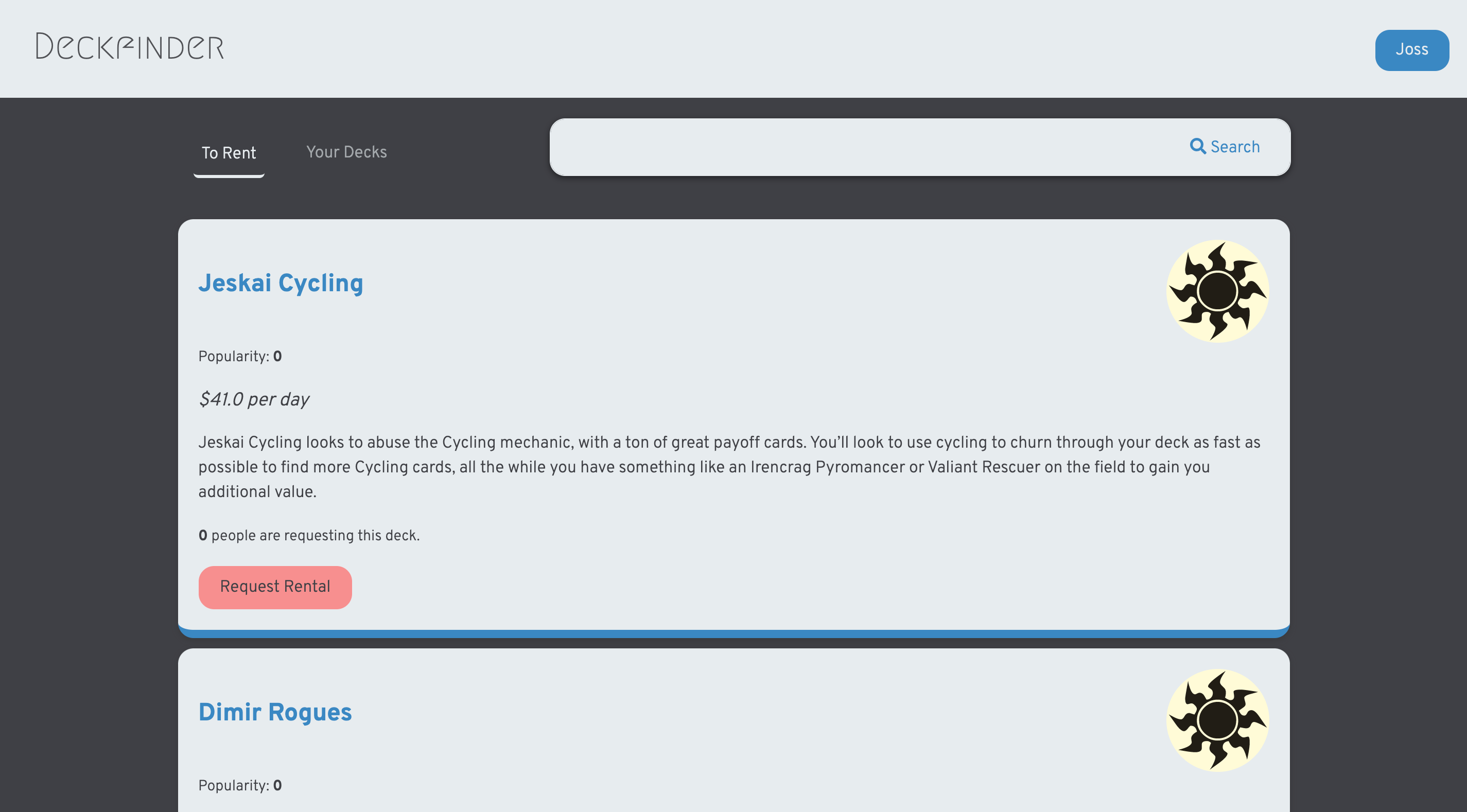Switch to the To Rent tab
Image resolution: width=1467 pixels, height=812 pixels.
click(x=229, y=153)
